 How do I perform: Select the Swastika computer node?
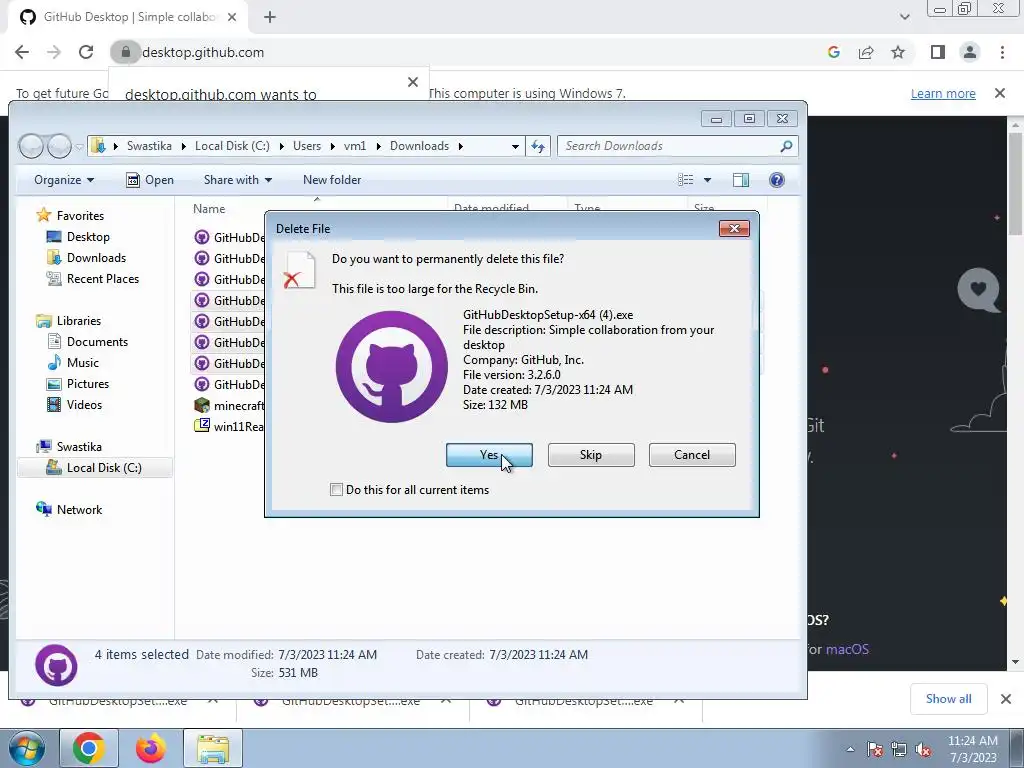pyautogui.click(x=78, y=447)
